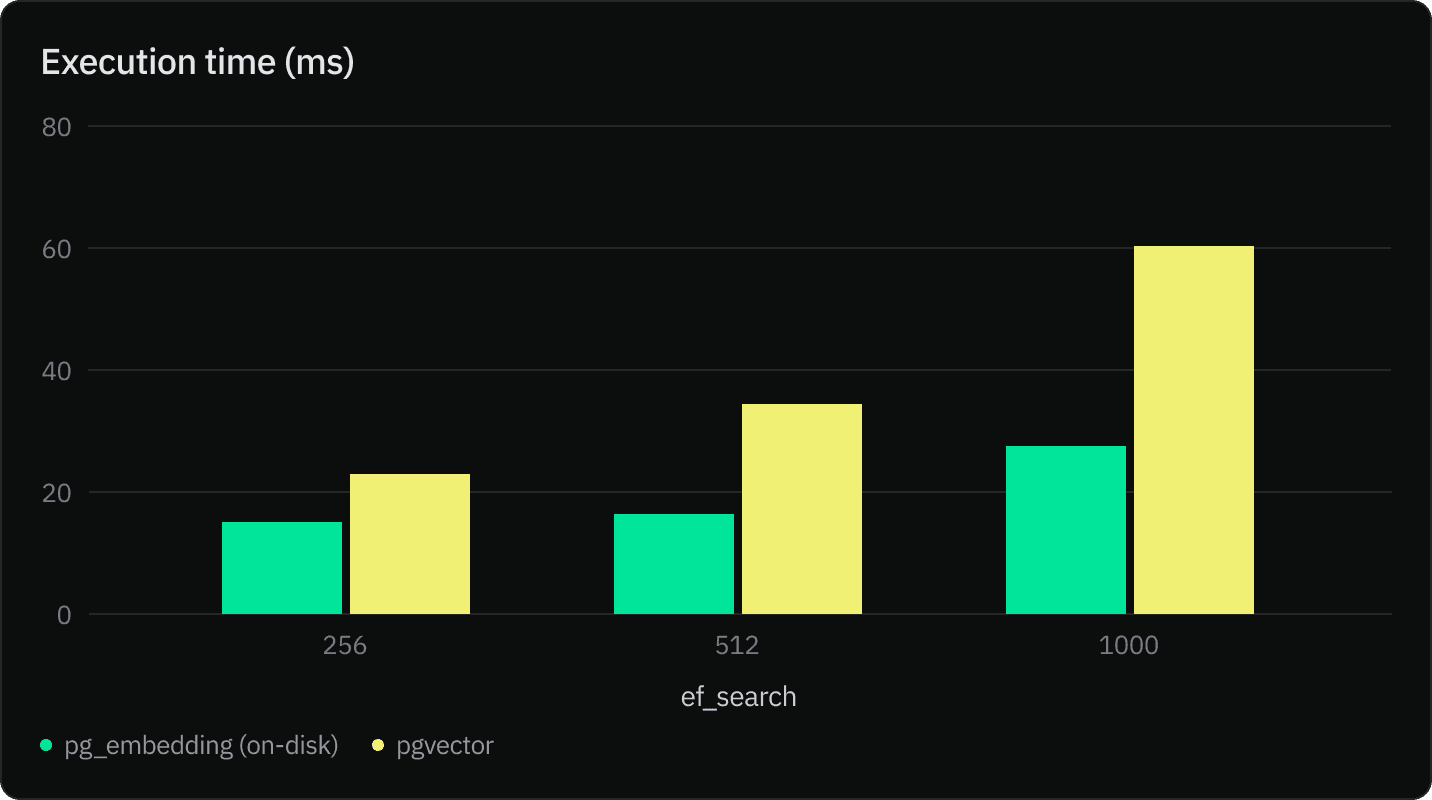The width and height of the screenshot is (1432, 800).
Task: Pick the green bar at ef_search 1000
Action: [1066, 530]
